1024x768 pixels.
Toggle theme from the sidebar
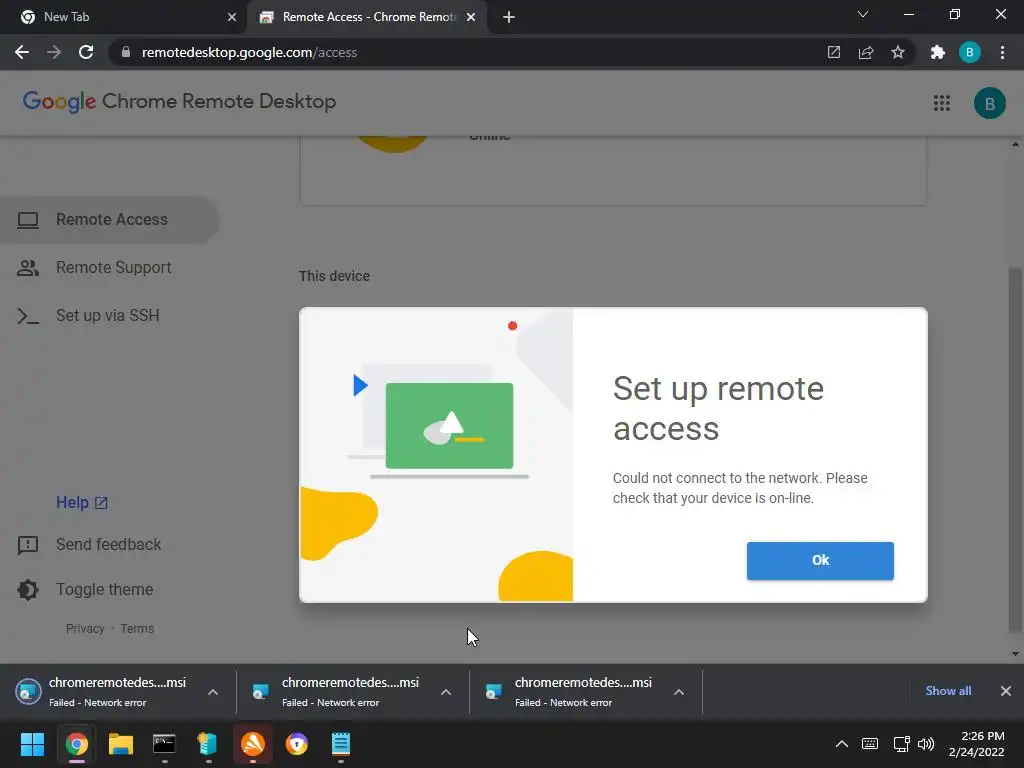(85, 590)
